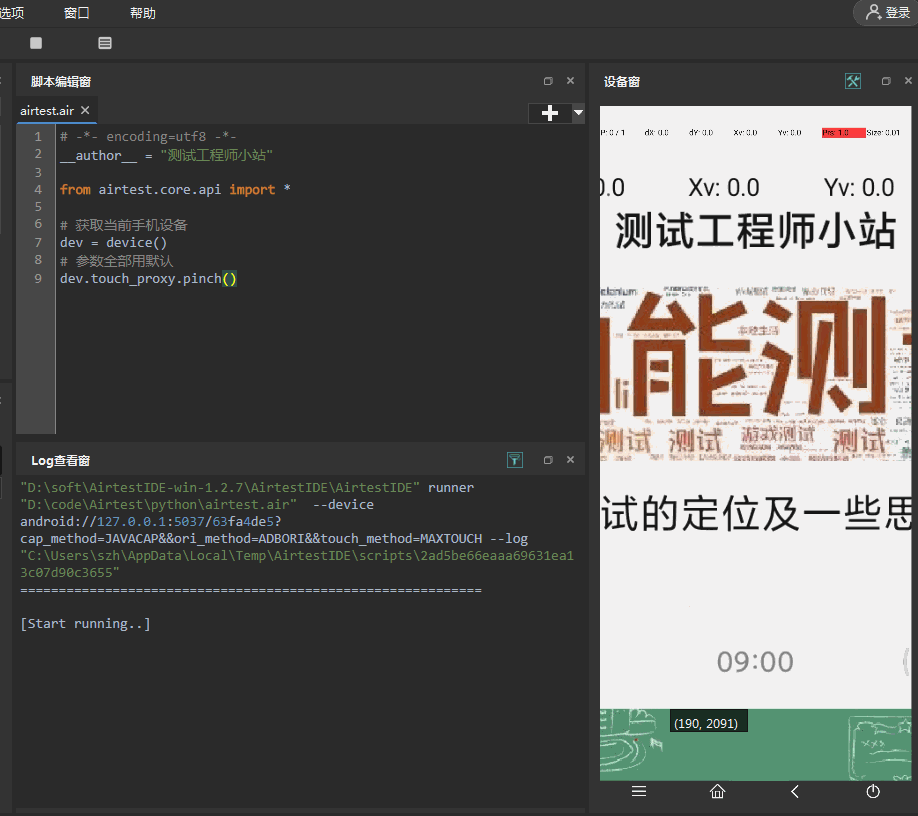Expand the new script dropdown arrow
The width and height of the screenshot is (918, 816).
[578, 113]
